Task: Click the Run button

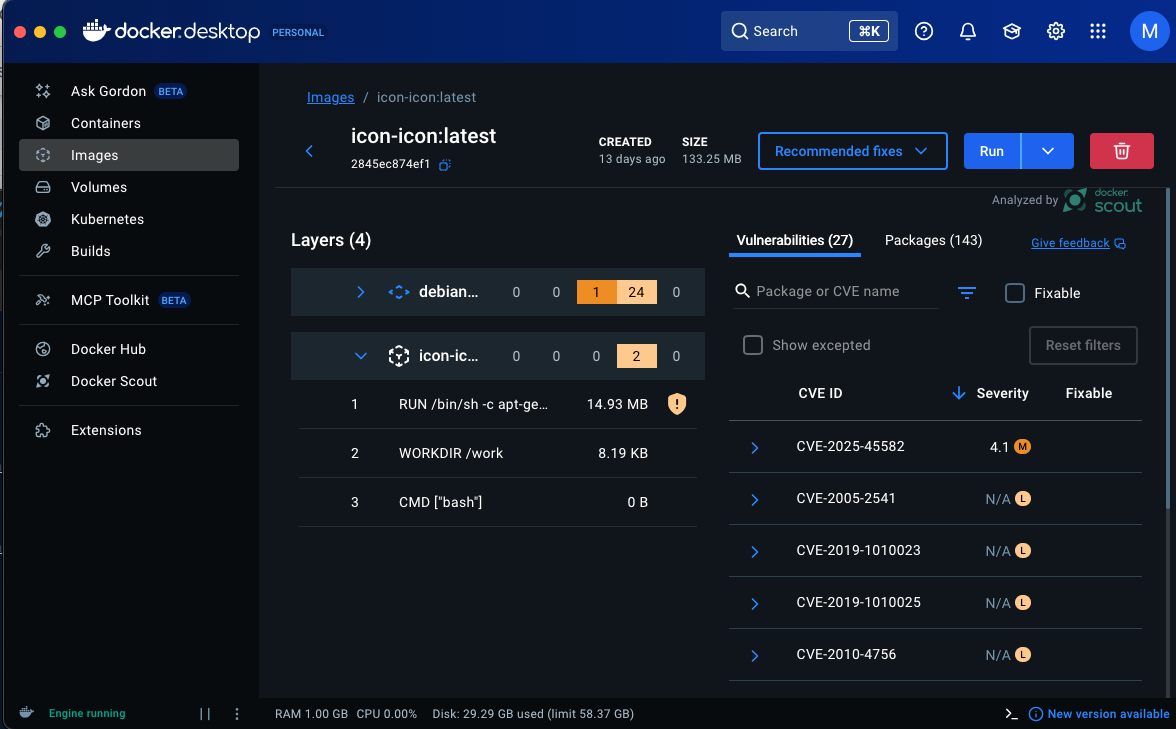Action: coord(992,151)
